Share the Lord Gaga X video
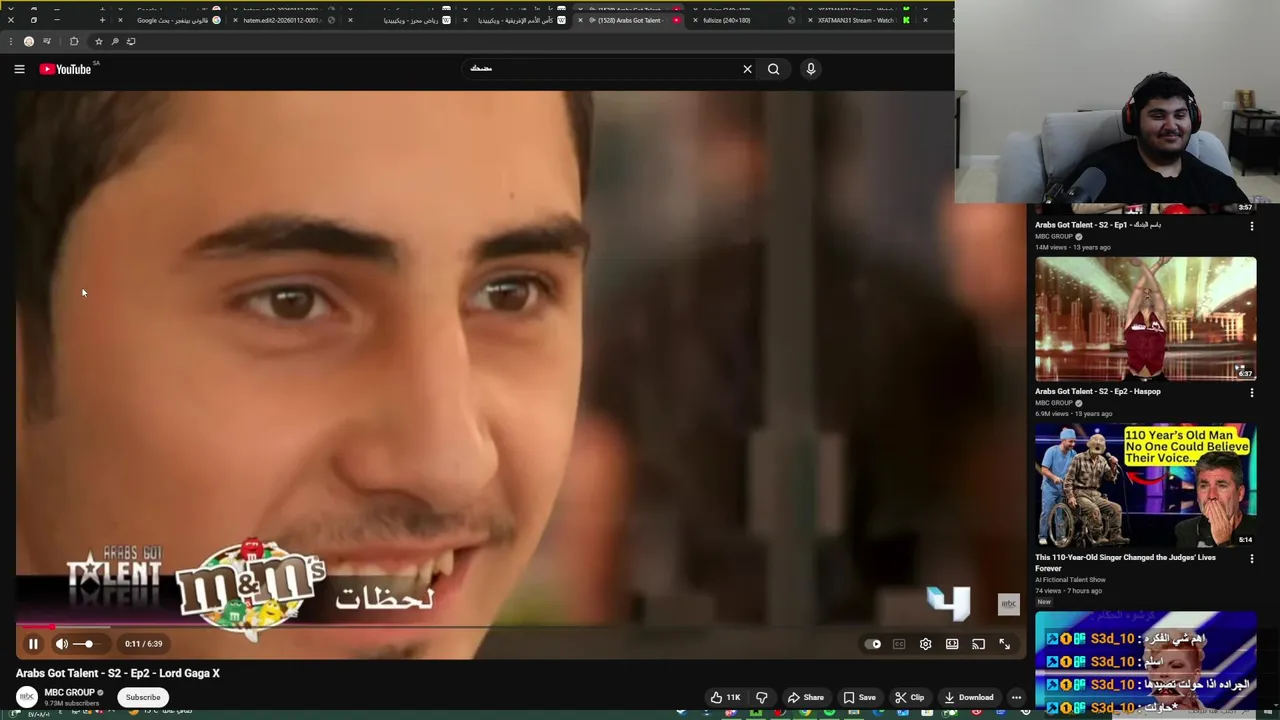 pos(806,697)
